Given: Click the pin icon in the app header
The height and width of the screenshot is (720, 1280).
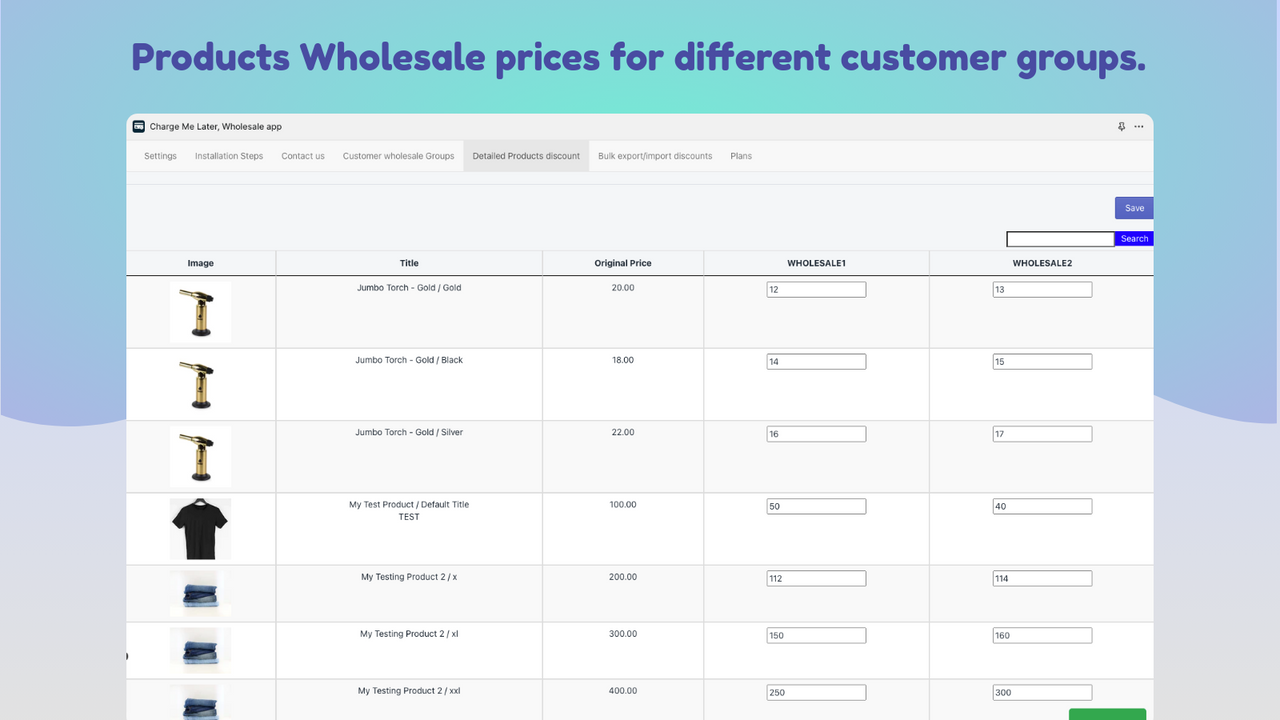Looking at the screenshot, I should coord(1121,126).
